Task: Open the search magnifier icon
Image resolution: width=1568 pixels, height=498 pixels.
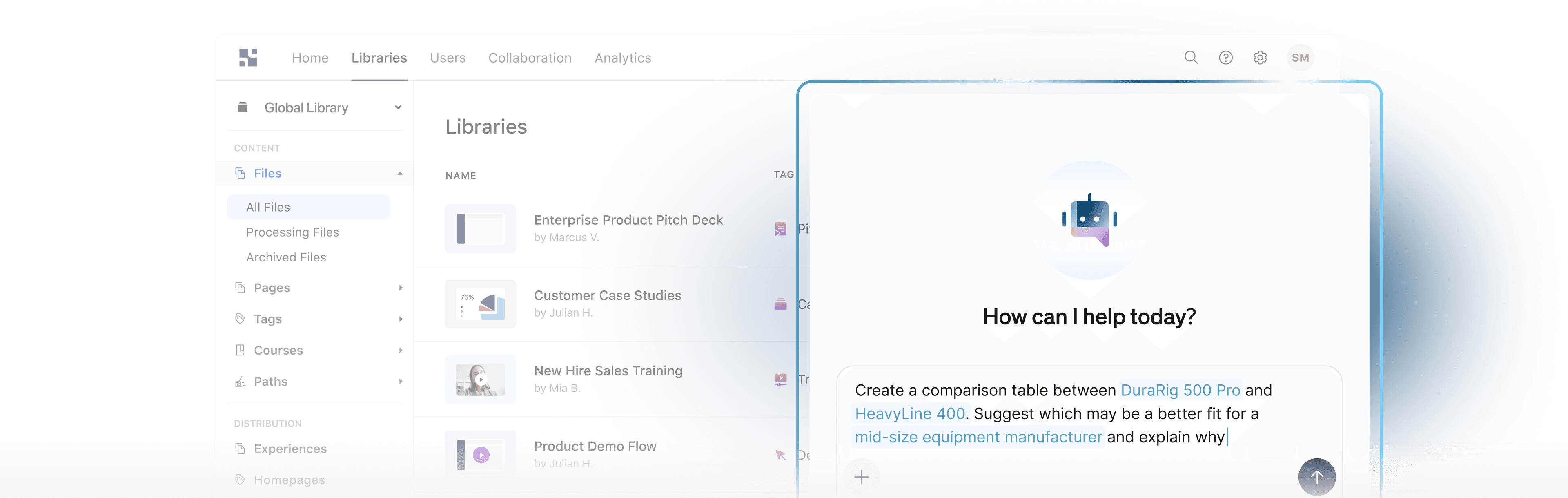Action: pyautogui.click(x=1191, y=57)
